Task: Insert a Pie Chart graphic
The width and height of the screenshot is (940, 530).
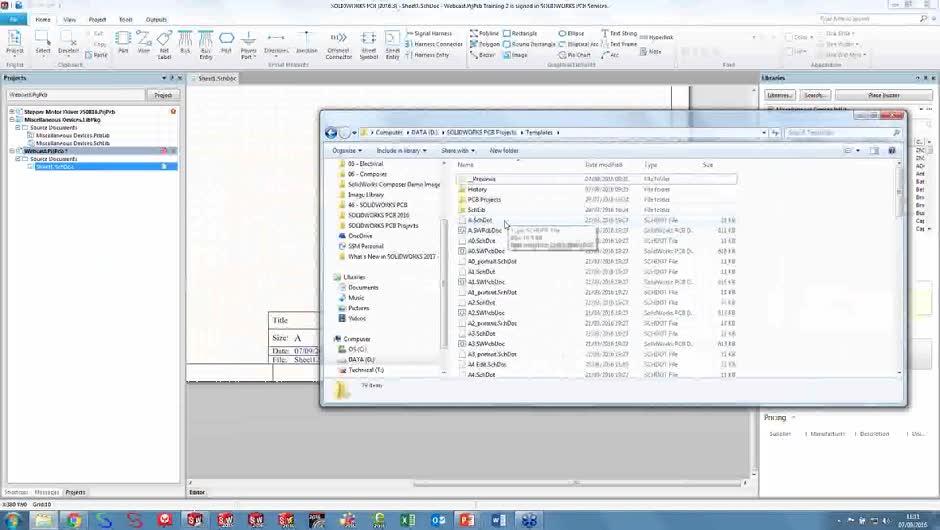Action: (x=574, y=55)
